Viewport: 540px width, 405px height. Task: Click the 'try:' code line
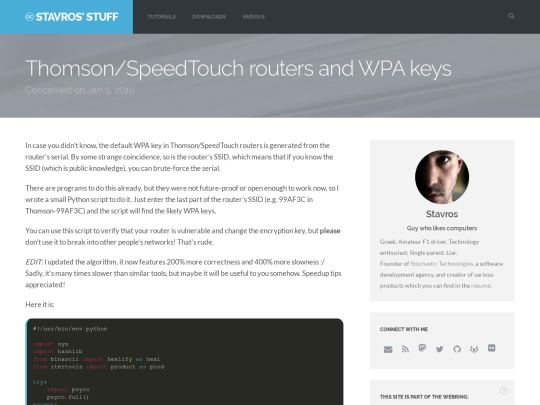40,382
